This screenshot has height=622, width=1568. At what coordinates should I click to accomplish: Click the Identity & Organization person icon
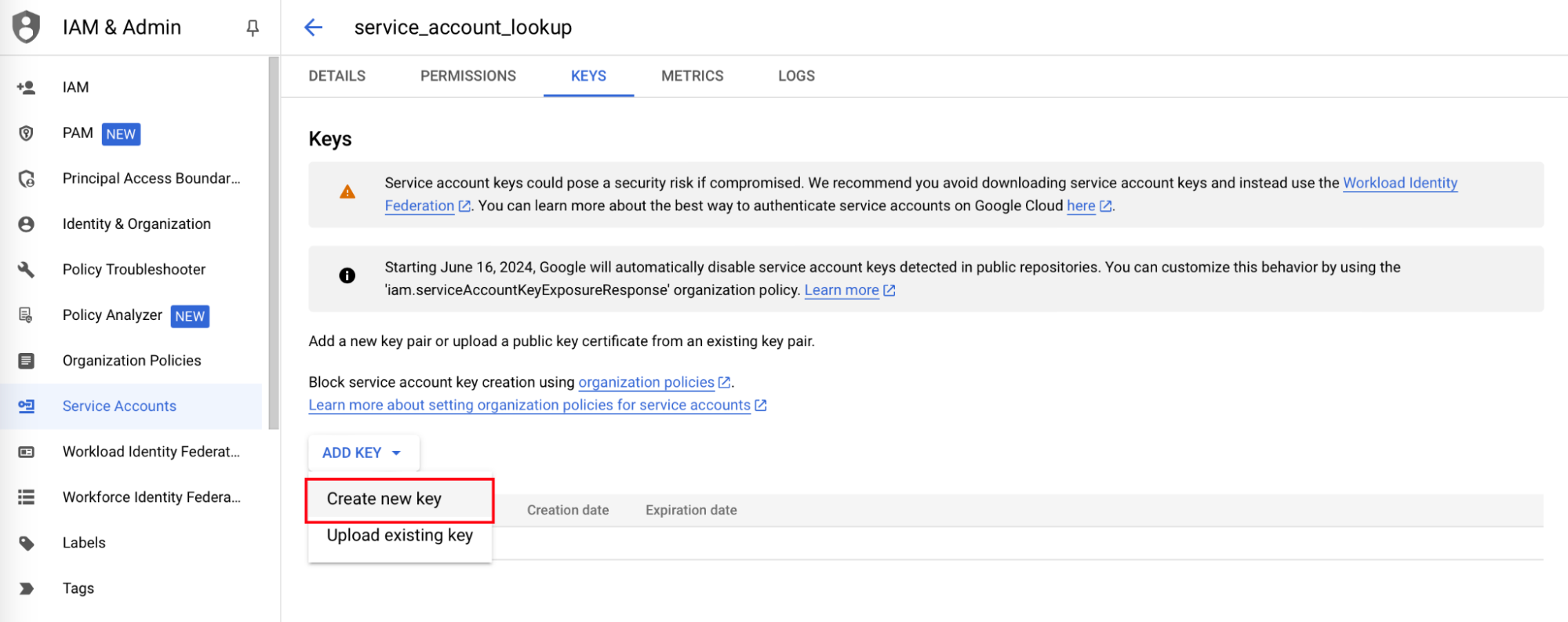click(26, 224)
